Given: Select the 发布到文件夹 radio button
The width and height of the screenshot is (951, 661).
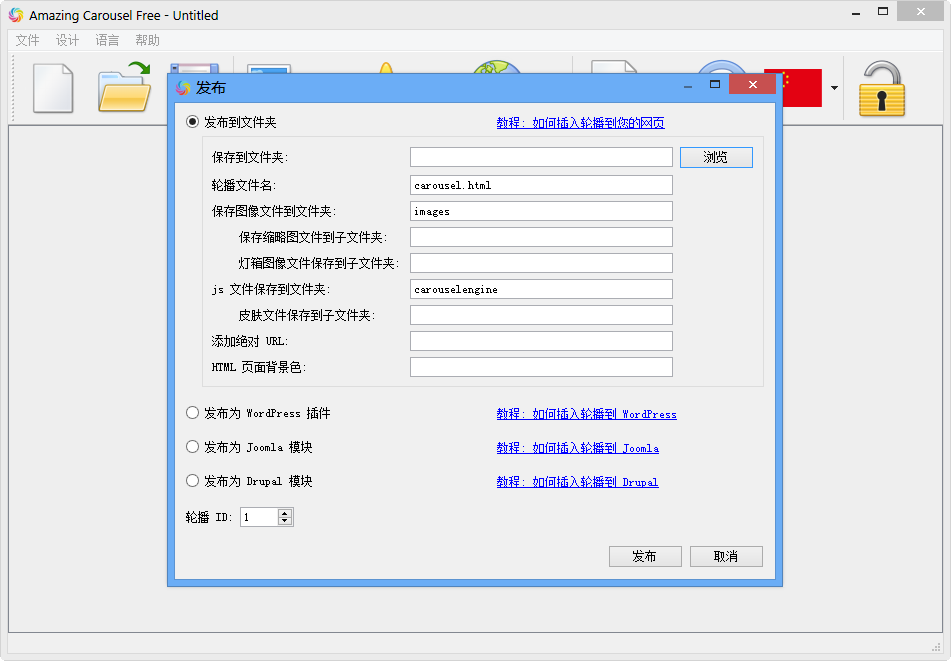Looking at the screenshot, I should pyautogui.click(x=192, y=122).
